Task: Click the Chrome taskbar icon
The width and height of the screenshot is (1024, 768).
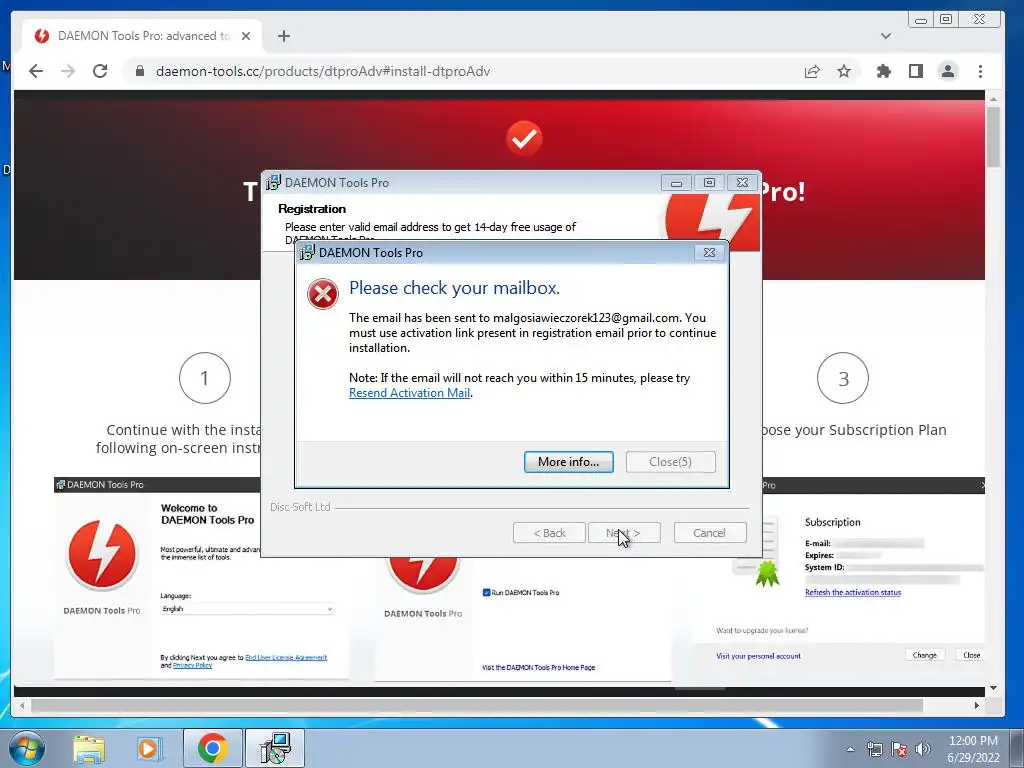Action: click(212, 748)
